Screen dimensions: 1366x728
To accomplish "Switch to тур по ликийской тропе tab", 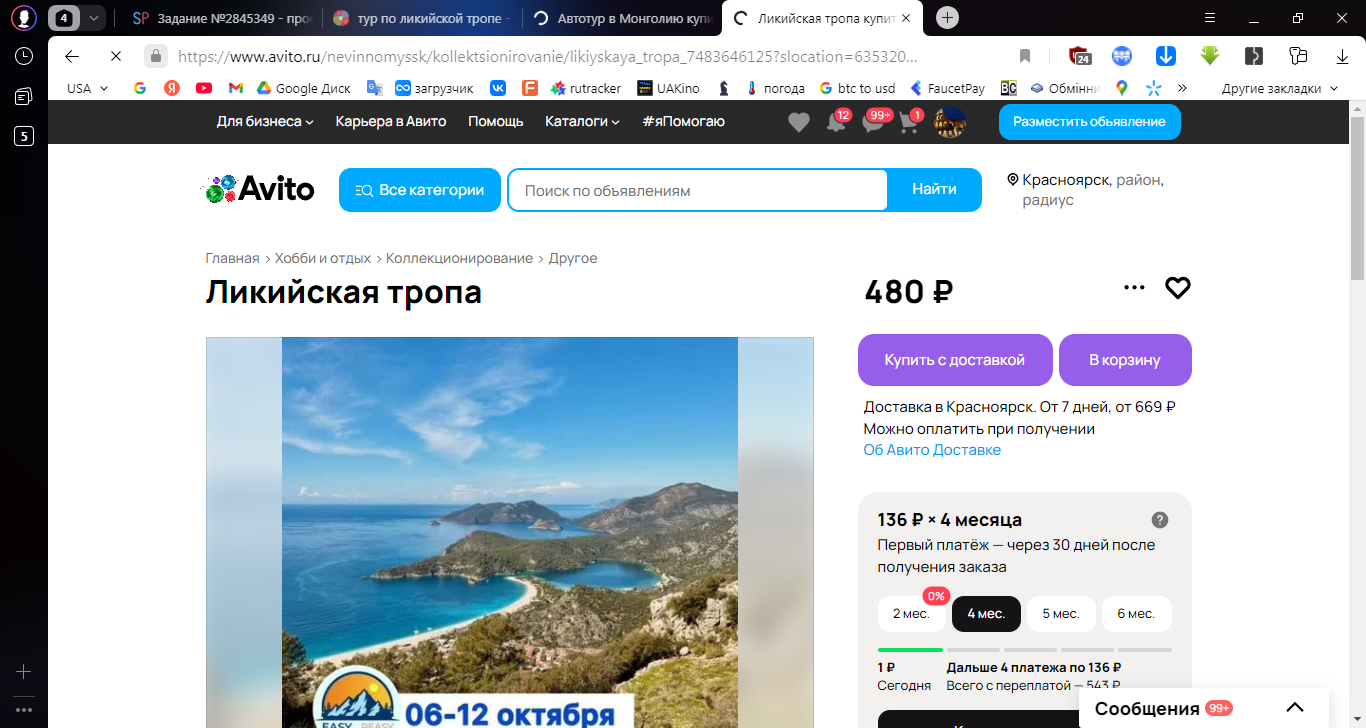I will pyautogui.click(x=420, y=18).
